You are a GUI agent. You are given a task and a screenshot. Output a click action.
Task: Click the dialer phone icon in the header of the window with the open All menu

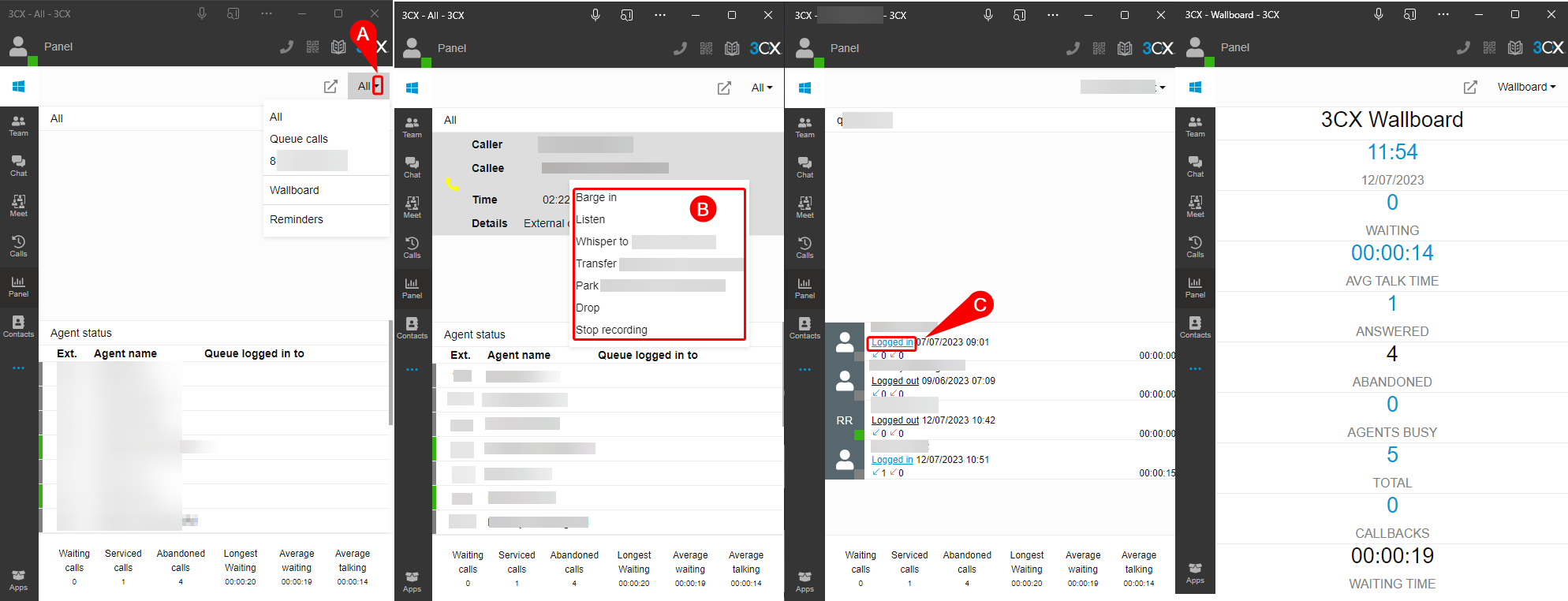coord(286,47)
